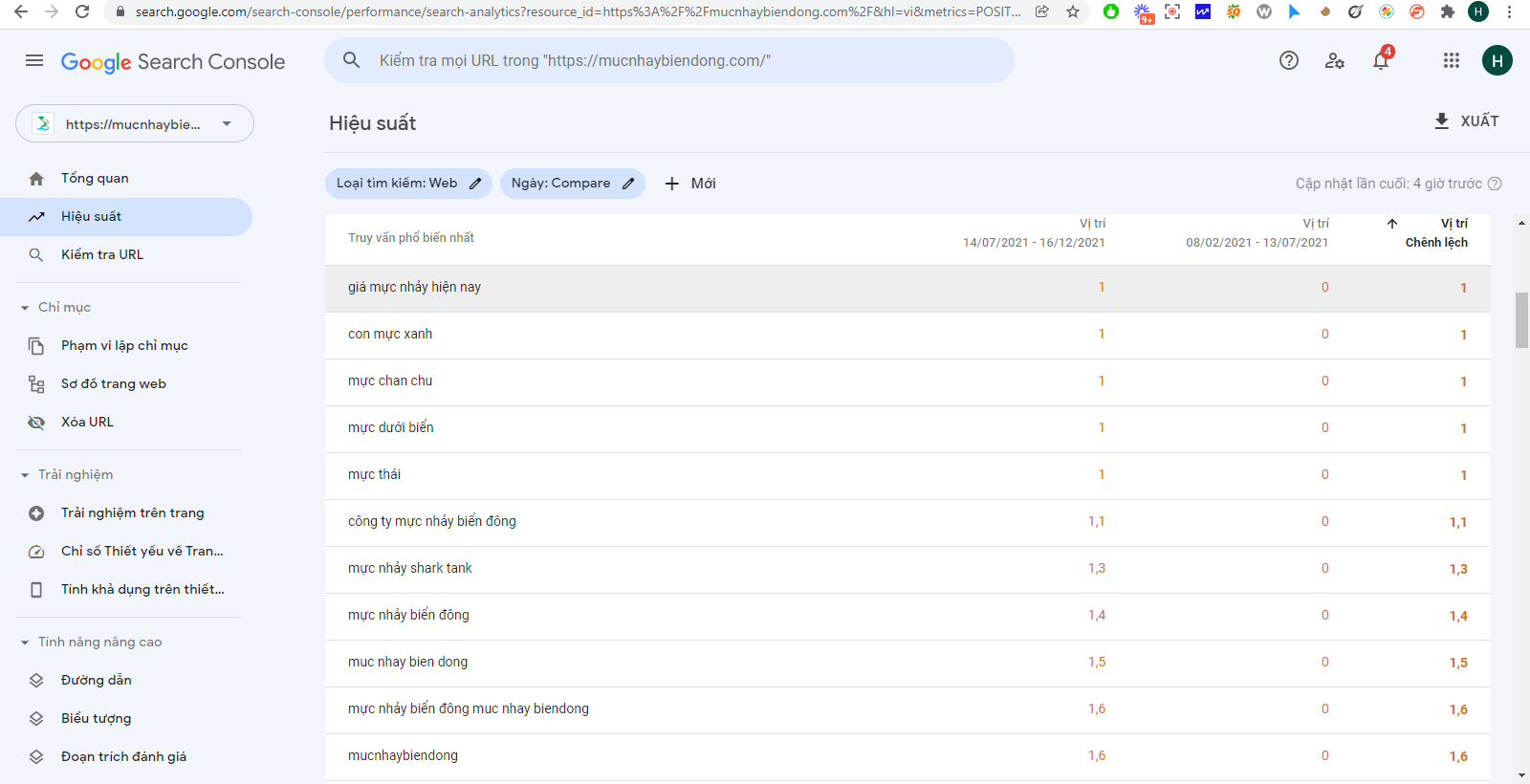Image resolution: width=1530 pixels, height=784 pixels.
Task: Click the URL inspection search field
Action: pos(669,61)
